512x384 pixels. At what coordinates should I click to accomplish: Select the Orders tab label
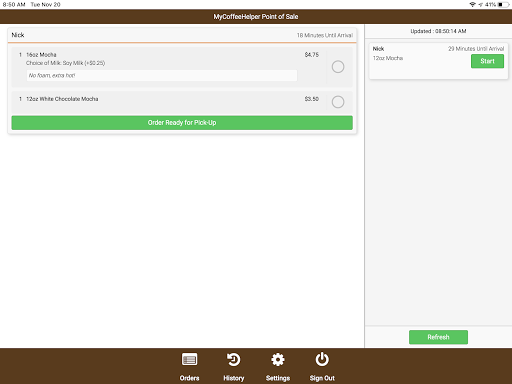click(x=189, y=378)
